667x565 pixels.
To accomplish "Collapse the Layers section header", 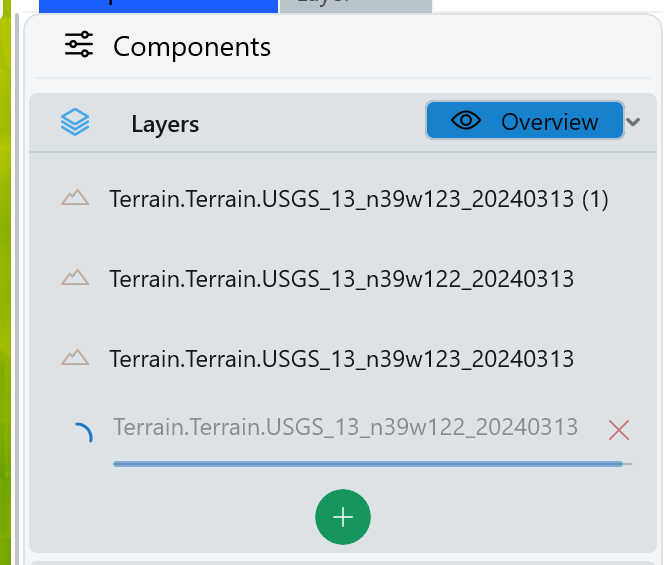I will pos(165,124).
